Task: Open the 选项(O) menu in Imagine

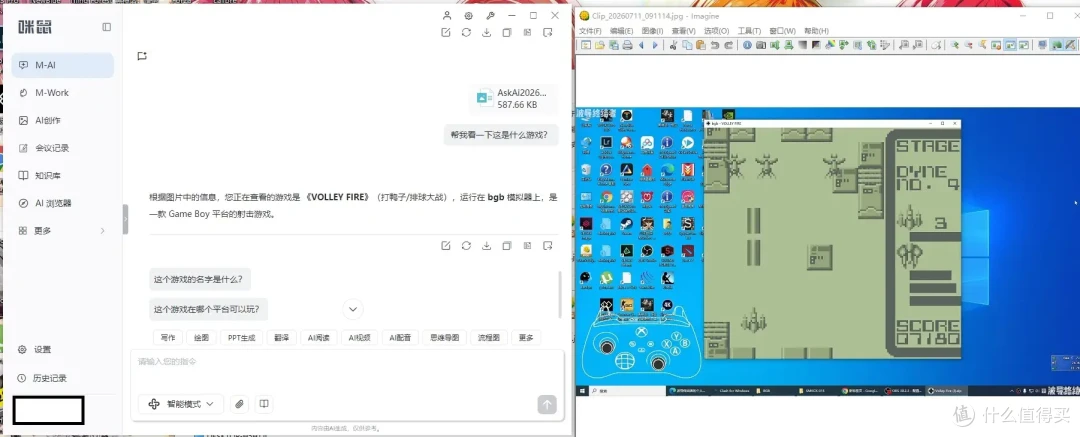Action: click(x=716, y=31)
